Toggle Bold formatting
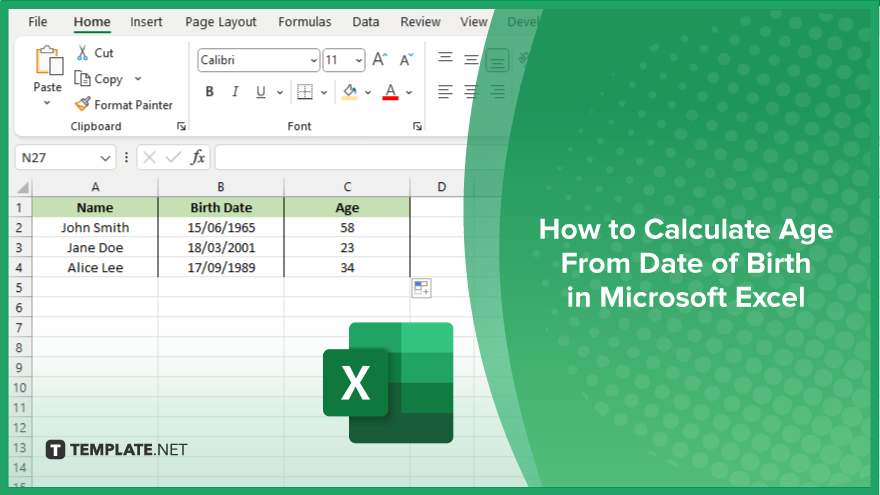Viewport: 880px width, 495px height. 209,91
